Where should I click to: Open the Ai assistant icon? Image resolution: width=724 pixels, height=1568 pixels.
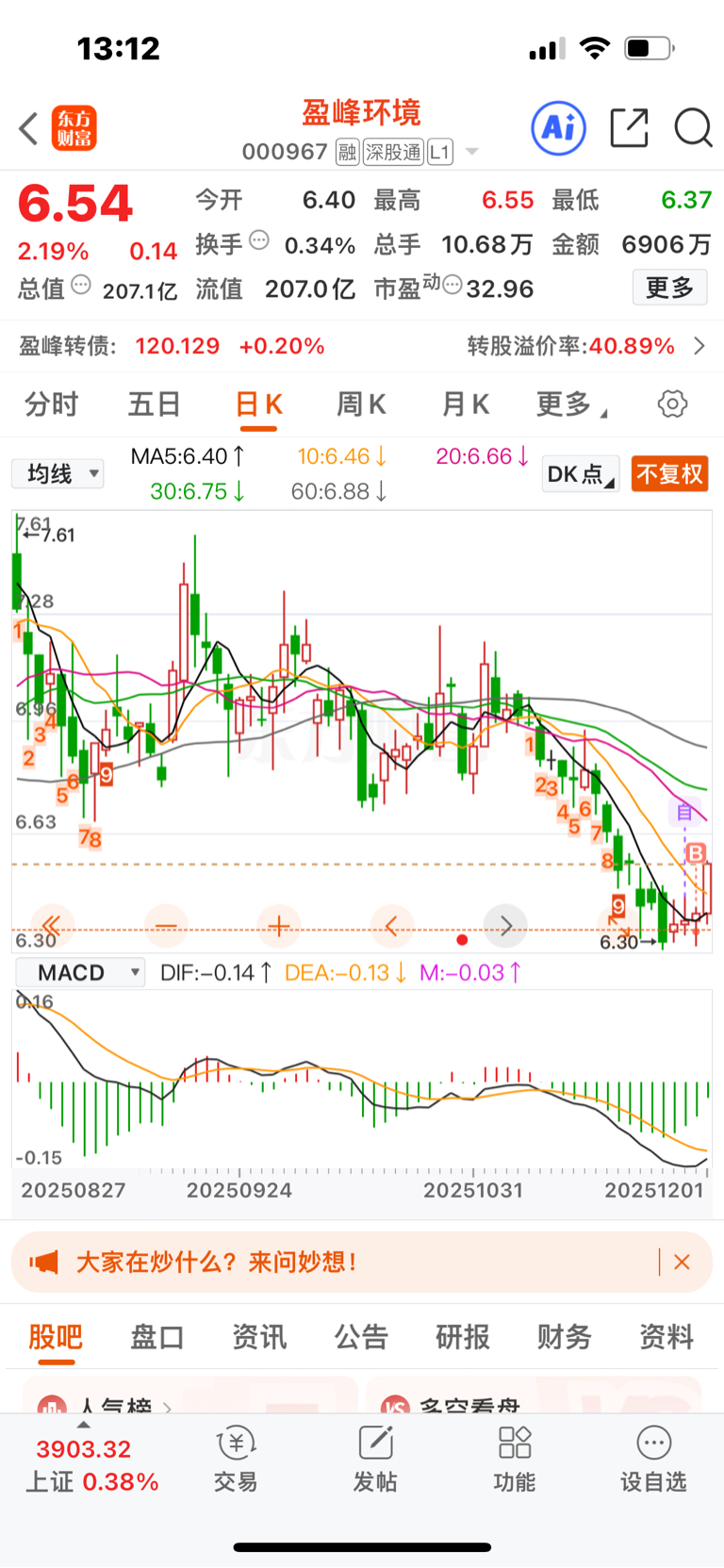coord(559,128)
